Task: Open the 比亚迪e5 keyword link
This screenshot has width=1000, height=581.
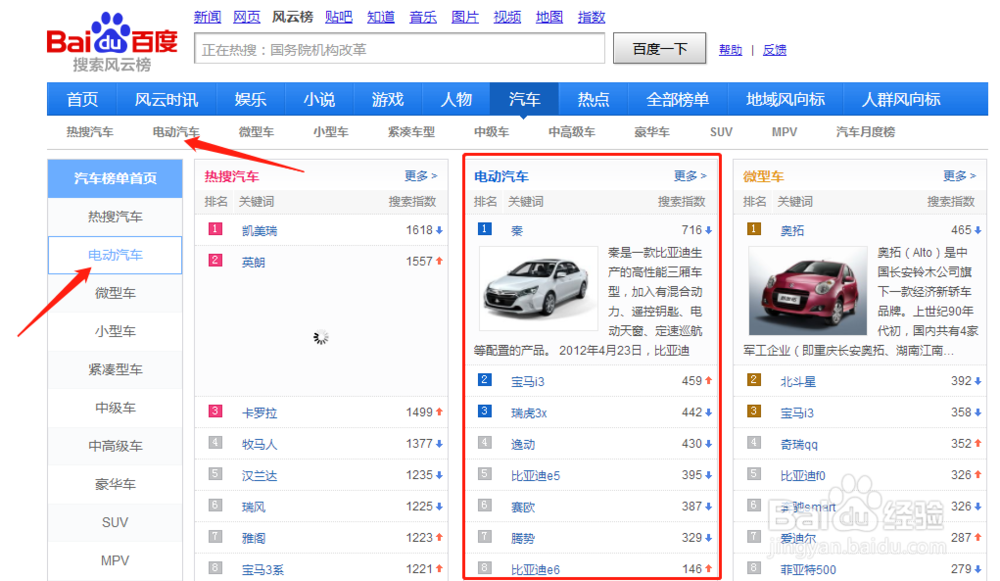Action: pyautogui.click(x=536, y=476)
